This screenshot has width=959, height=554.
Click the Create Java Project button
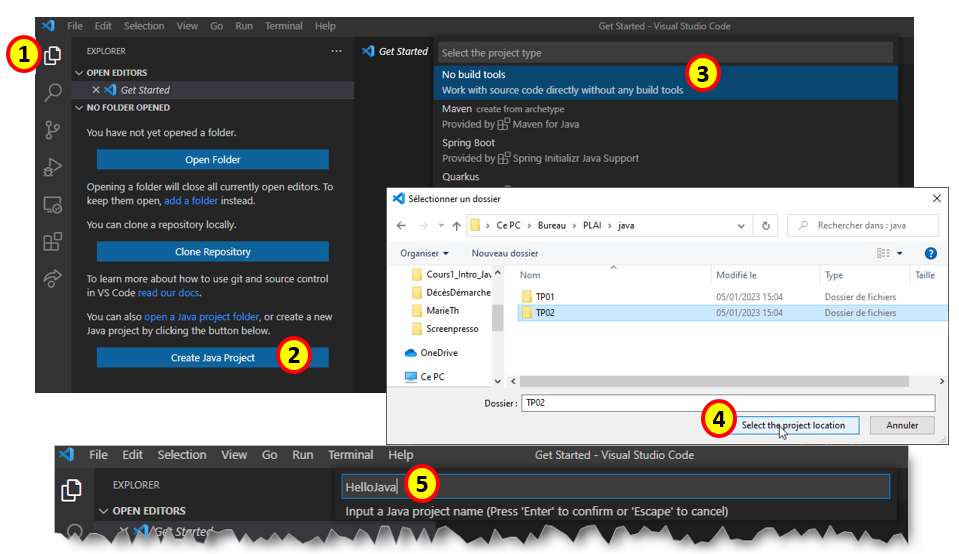coord(212,357)
